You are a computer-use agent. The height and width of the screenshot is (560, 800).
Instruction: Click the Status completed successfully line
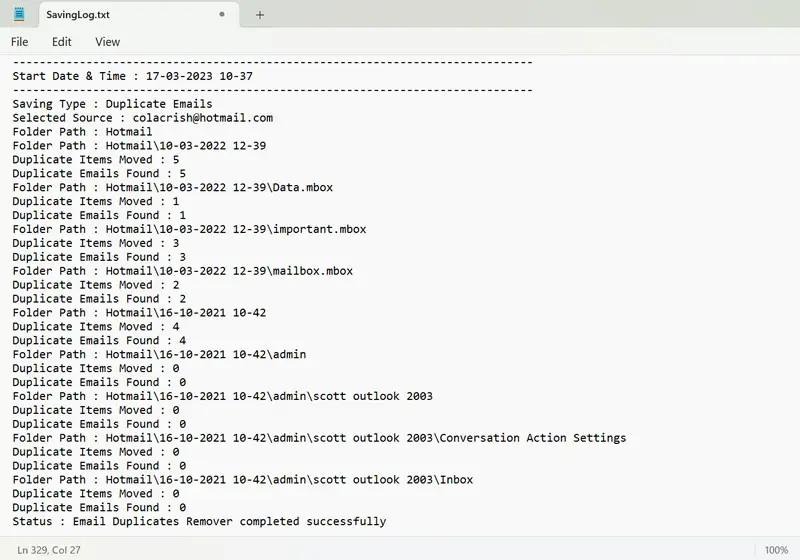pyautogui.click(x=198, y=522)
